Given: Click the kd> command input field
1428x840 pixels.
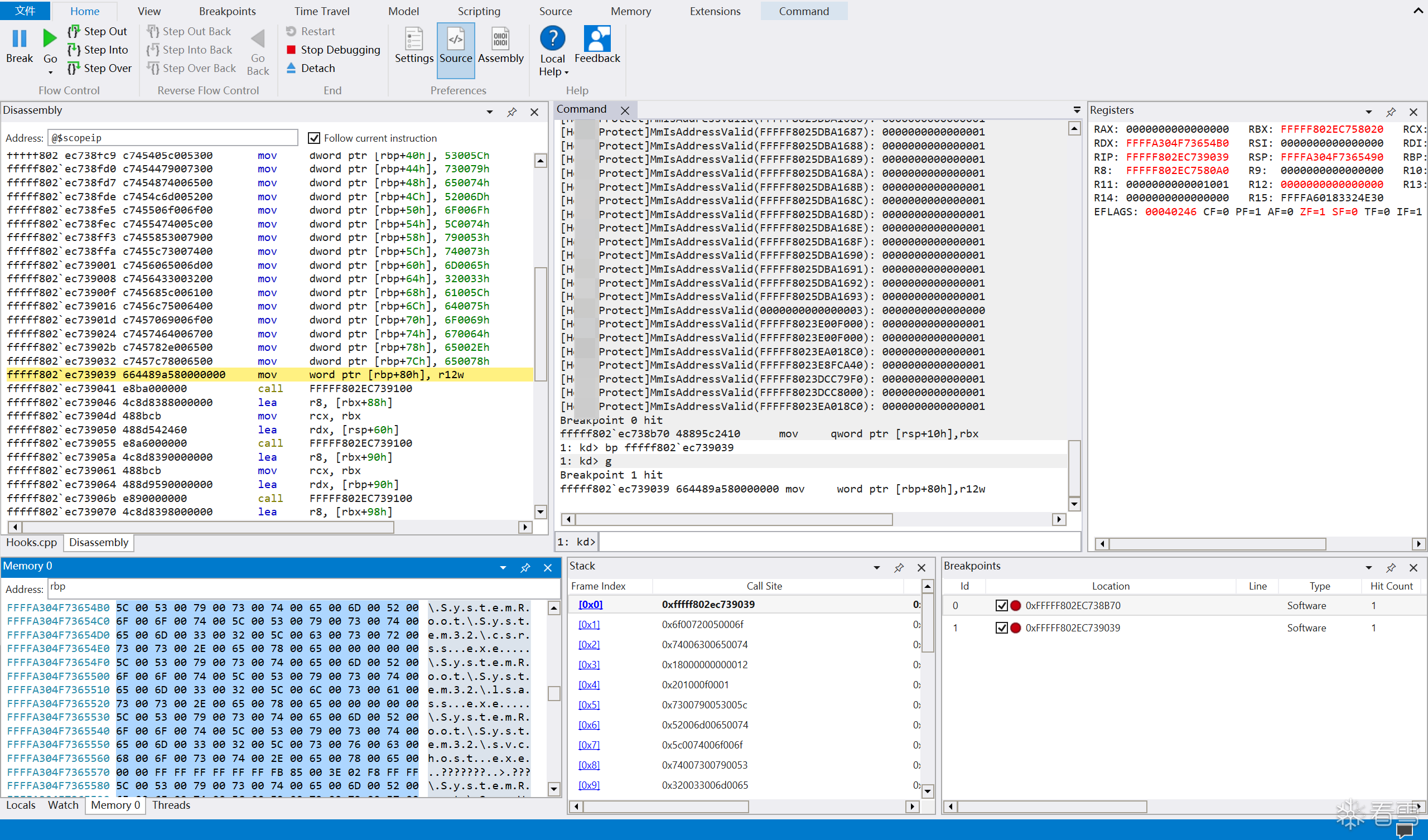Looking at the screenshot, I should click(838, 542).
